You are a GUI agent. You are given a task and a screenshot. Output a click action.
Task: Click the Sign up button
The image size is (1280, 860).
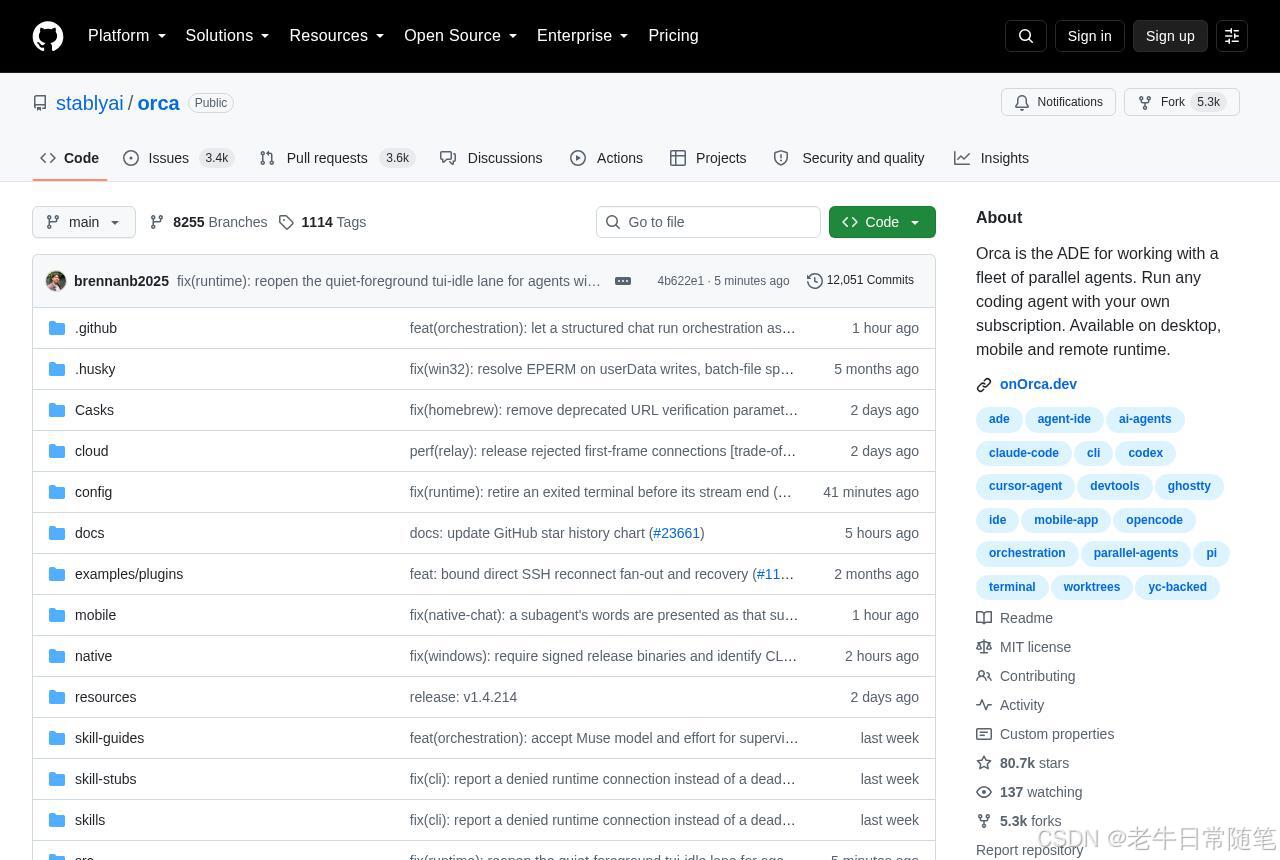(x=1170, y=36)
